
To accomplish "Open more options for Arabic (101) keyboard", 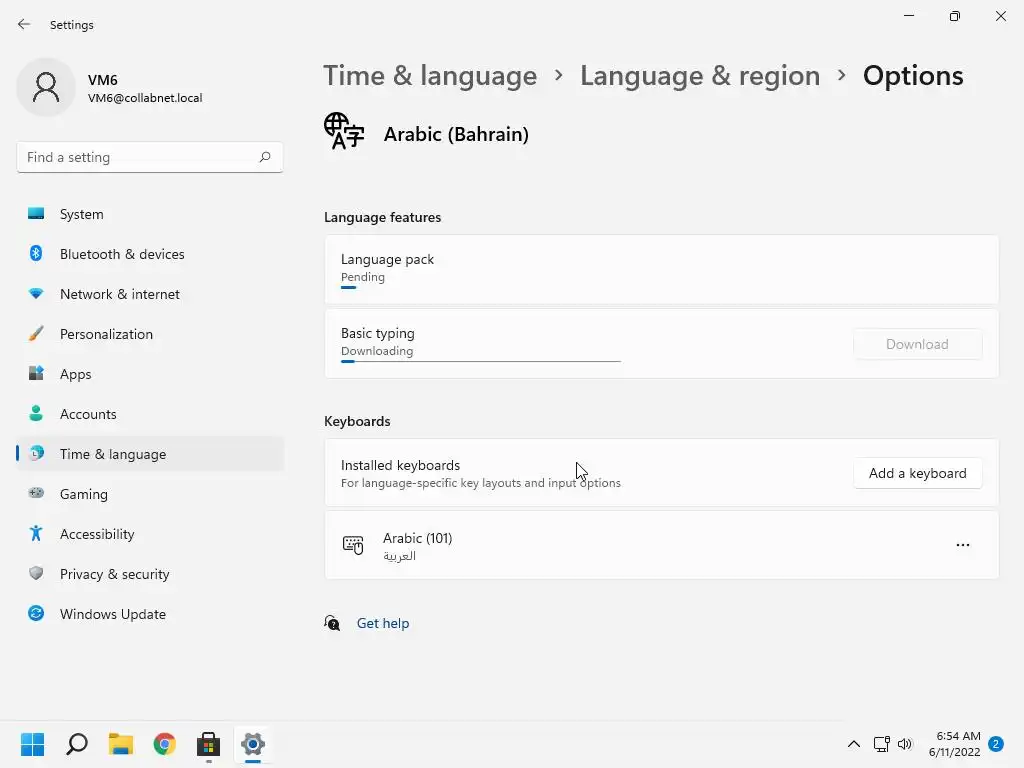I will pyautogui.click(x=962, y=545).
